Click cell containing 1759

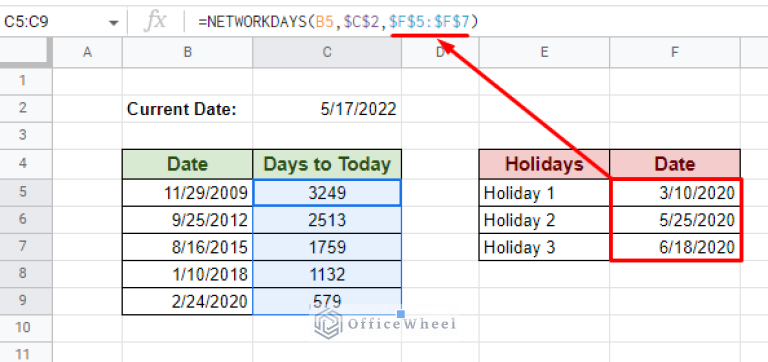point(327,247)
